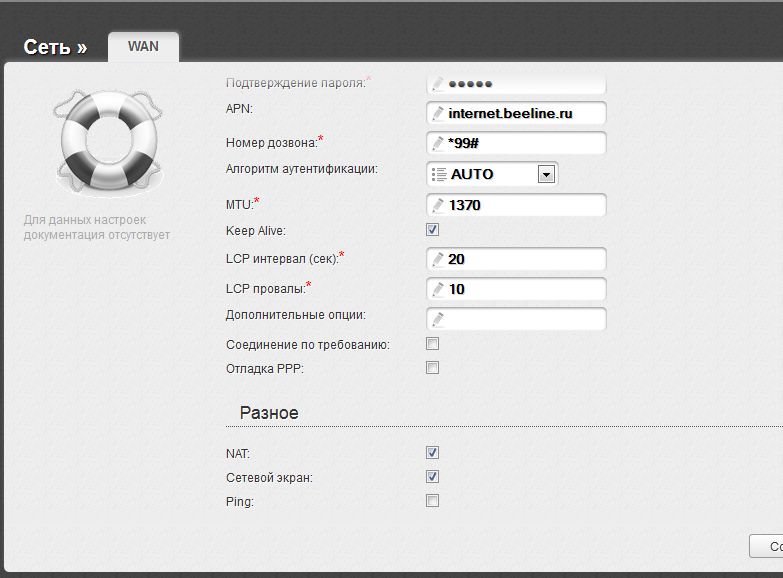Click the Номер дозвона field *99#

(516, 143)
